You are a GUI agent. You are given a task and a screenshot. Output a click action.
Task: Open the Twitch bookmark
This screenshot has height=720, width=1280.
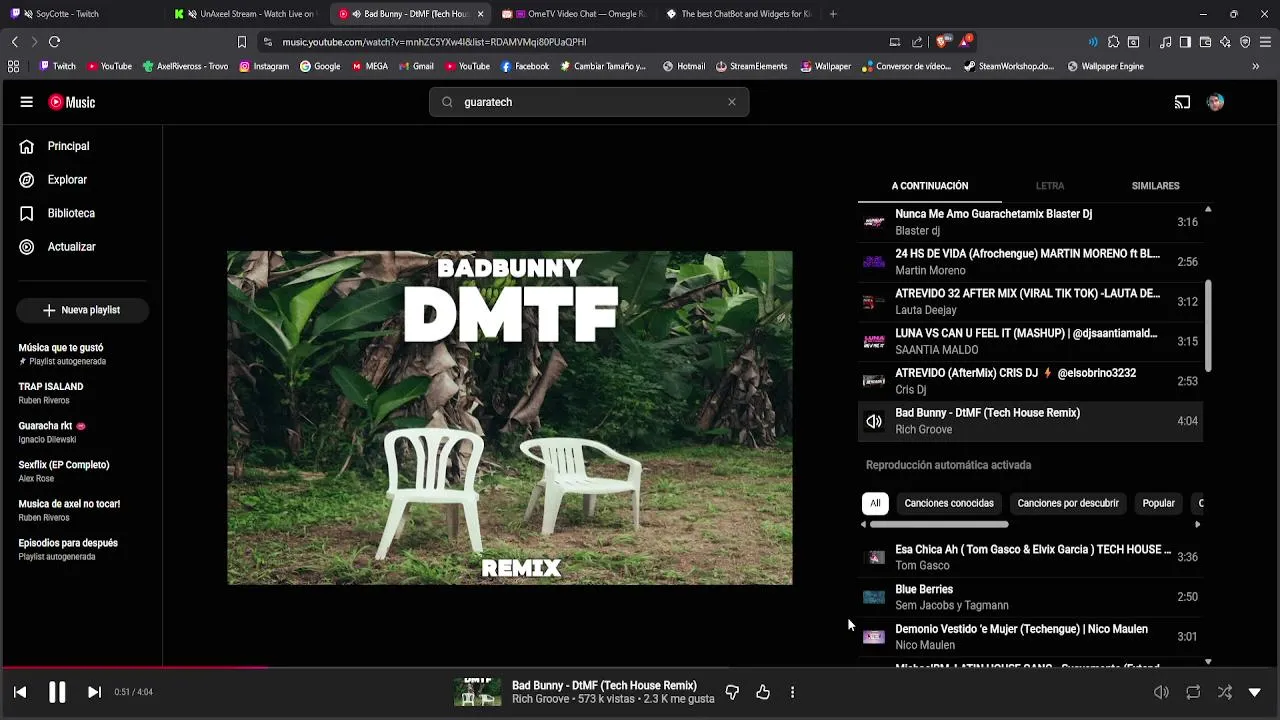(57, 66)
